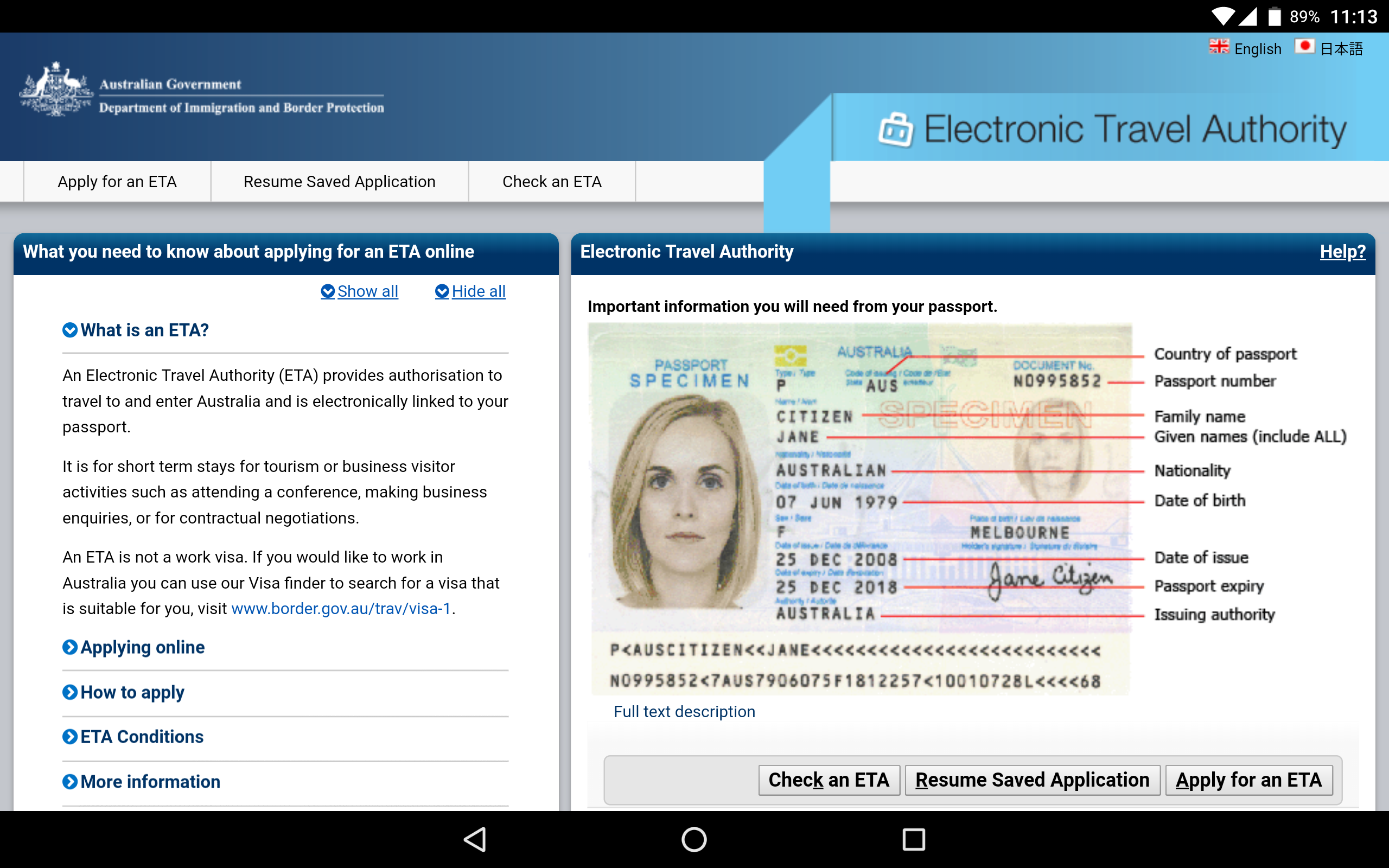Click the UK flag icon for English
Image resolution: width=1389 pixels, height=868 pixels.
(1219, 47)
